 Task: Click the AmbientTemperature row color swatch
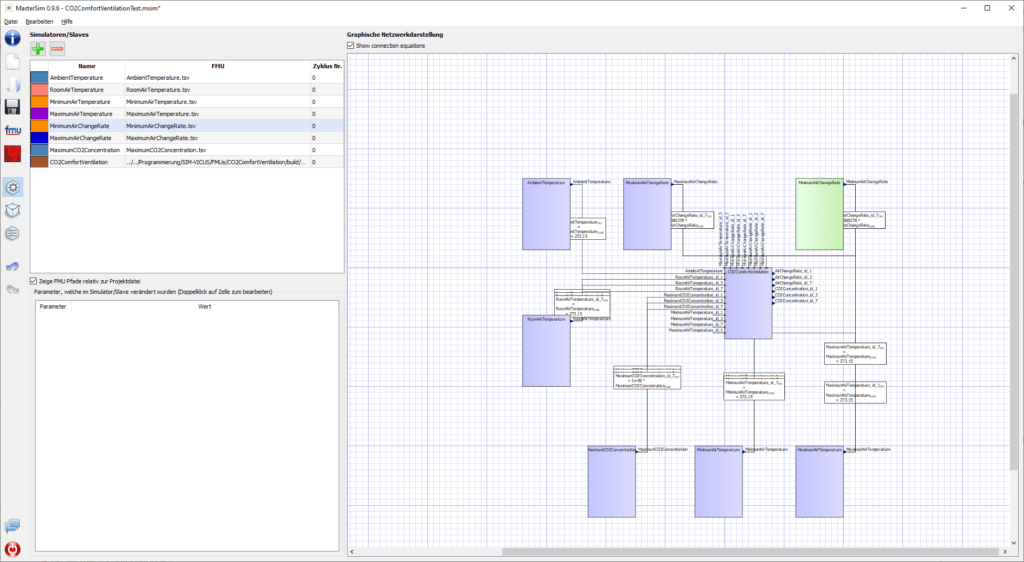pos(39,78)
